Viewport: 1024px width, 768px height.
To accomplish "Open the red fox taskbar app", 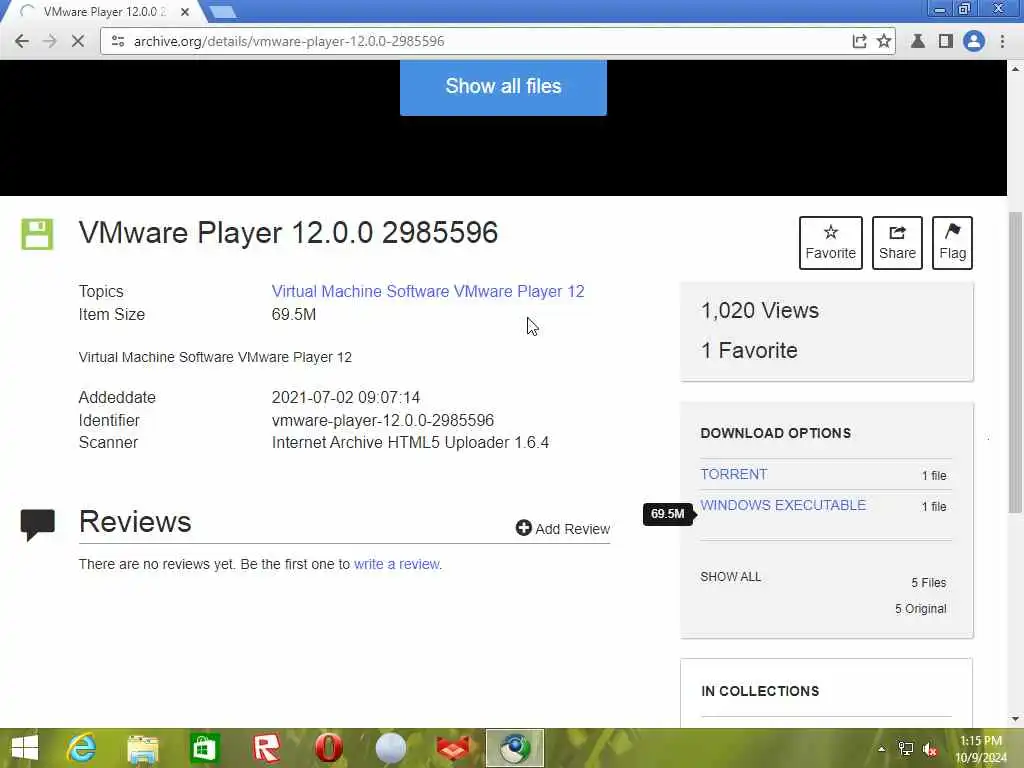I will (453, 748).
